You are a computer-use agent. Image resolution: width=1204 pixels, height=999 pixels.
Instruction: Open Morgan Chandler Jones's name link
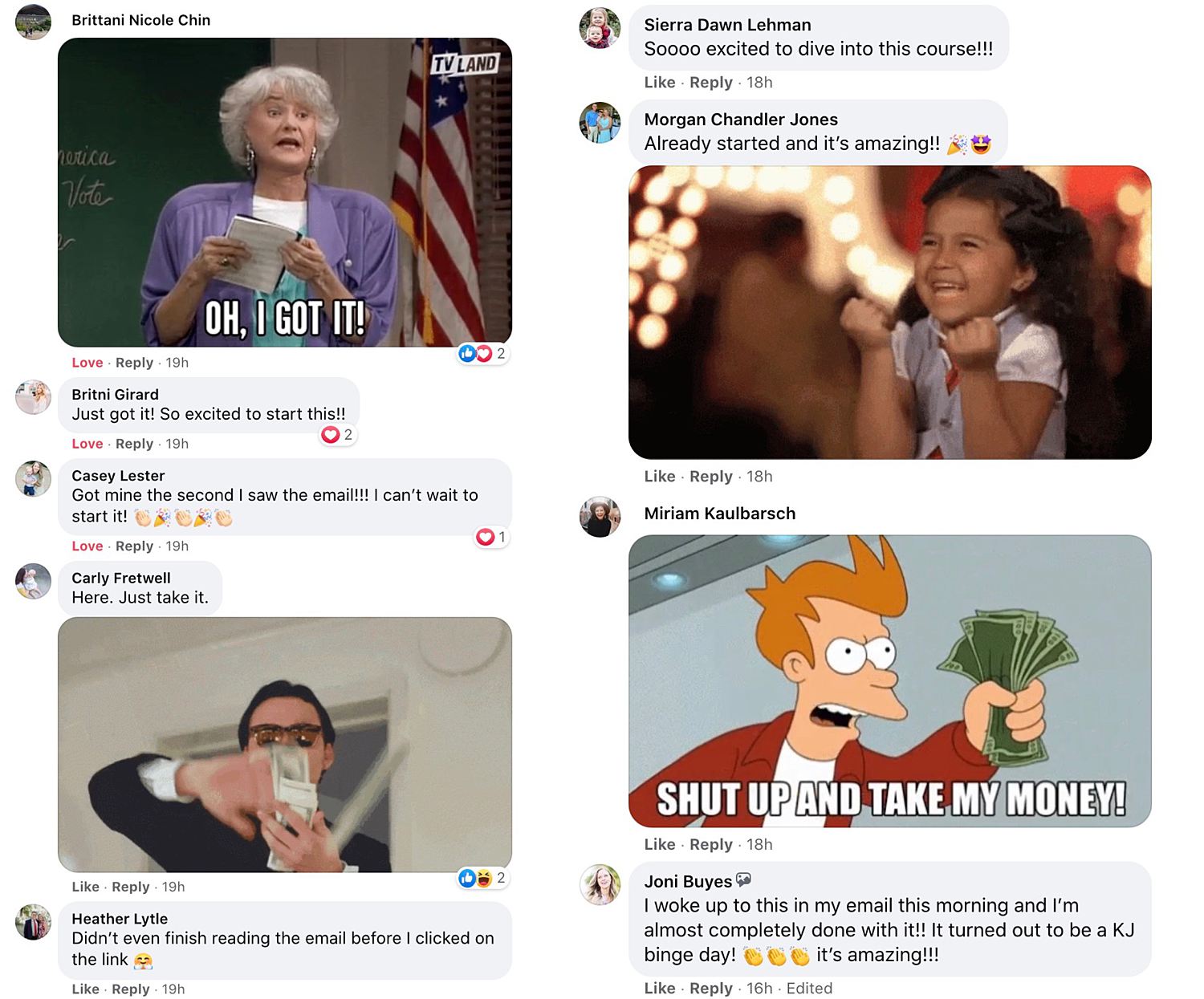coord(740,120)
